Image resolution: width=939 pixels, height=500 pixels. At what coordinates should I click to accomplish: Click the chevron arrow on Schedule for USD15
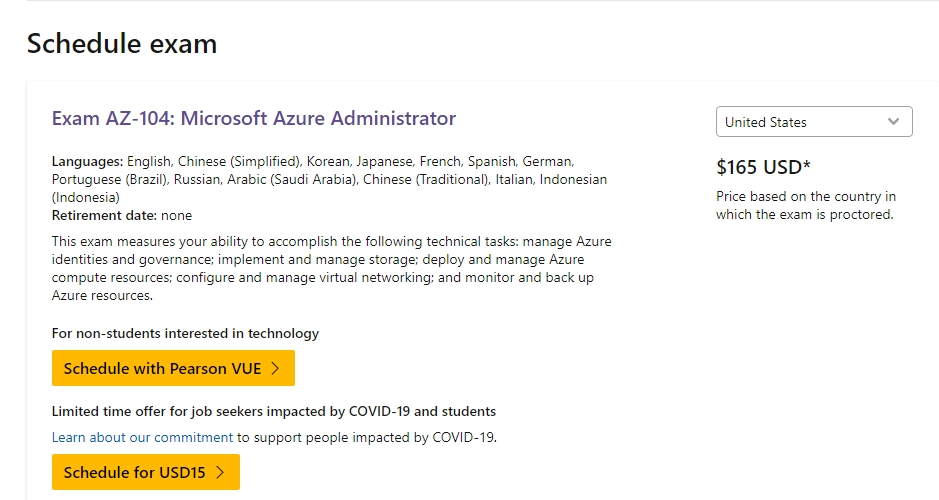220,472
